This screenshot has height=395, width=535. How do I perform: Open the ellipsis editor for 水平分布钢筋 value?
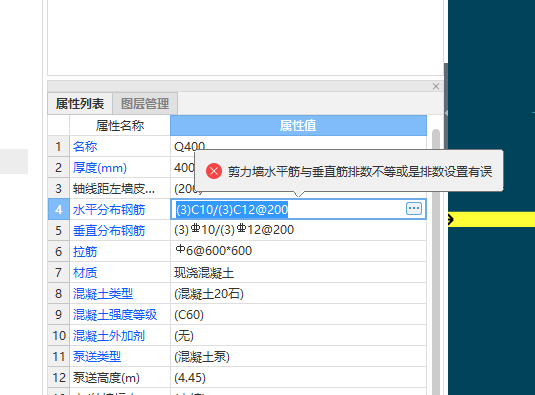coord(414,208)
